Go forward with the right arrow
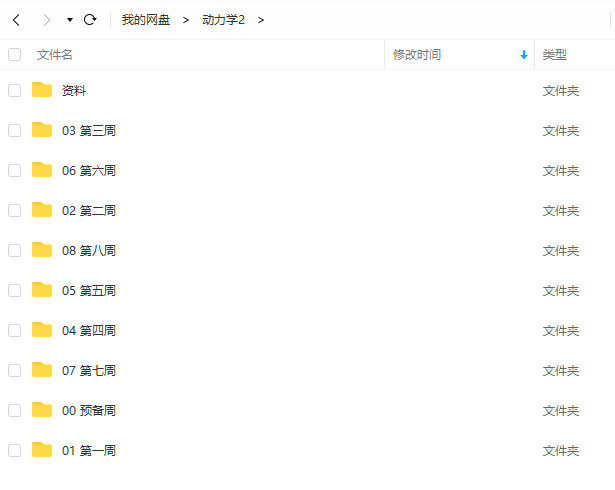Viewport: 615px width, 490px height. (47, 20)
